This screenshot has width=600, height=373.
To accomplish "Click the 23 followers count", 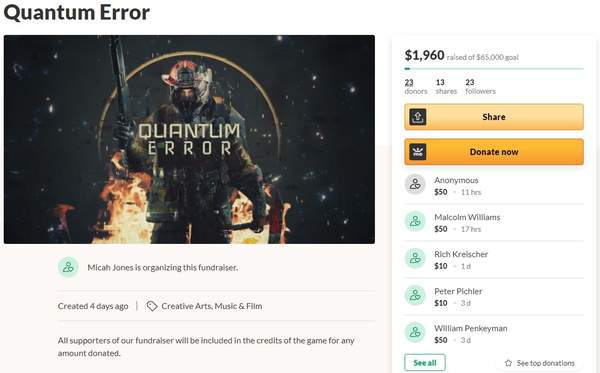I will 480,86.
